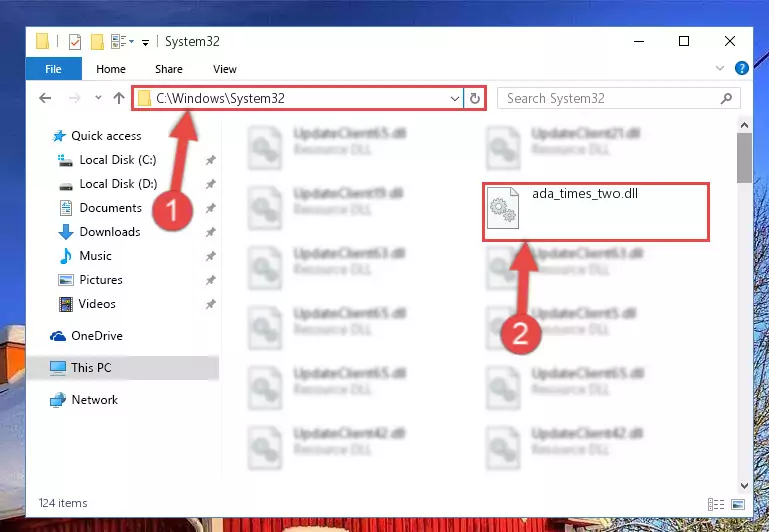This screenshot has width=769, height=532.
Task: Minimize the System32 window
Action: (x=639, y=41)
